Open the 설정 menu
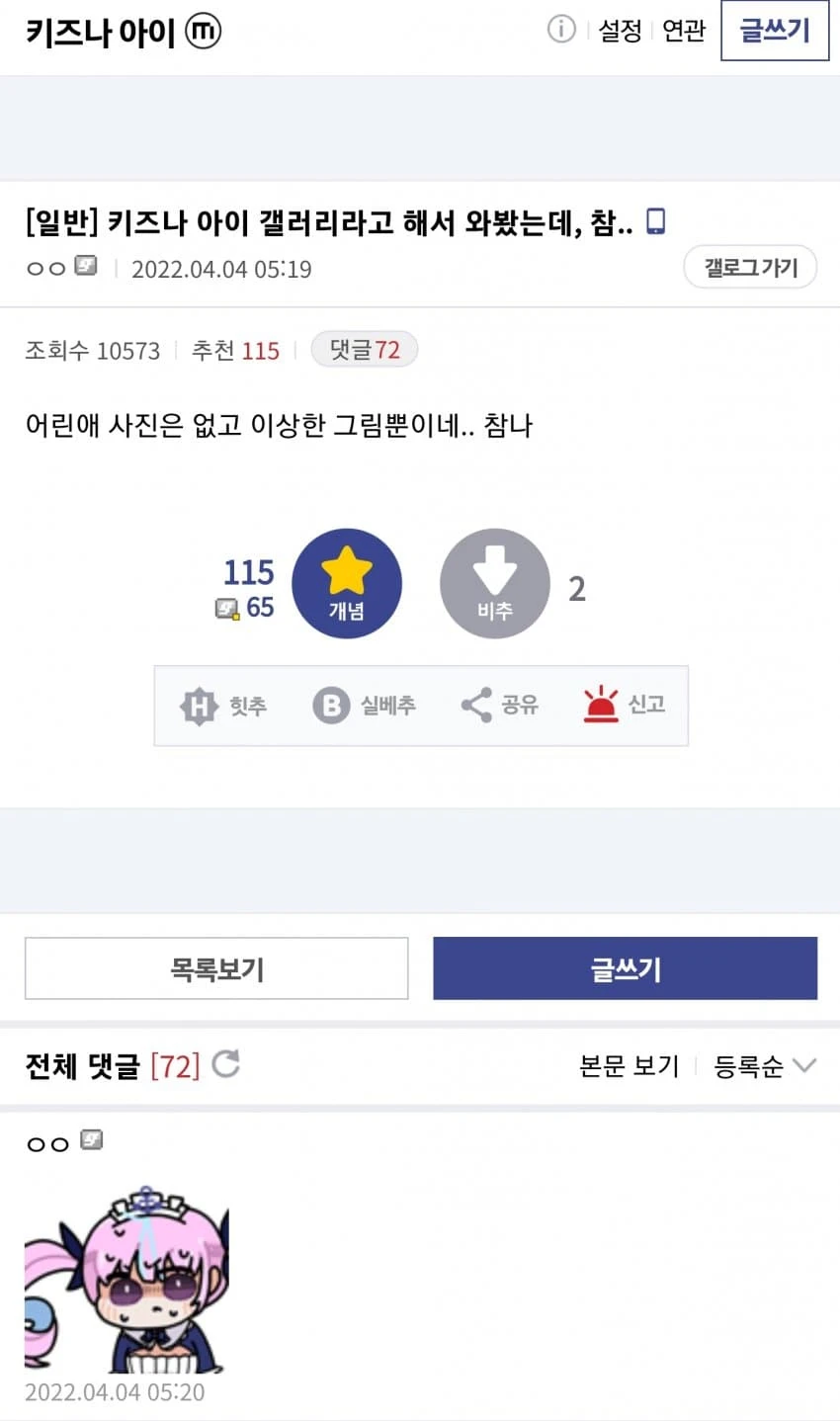The image size is (840, 1421). [620, 31]
